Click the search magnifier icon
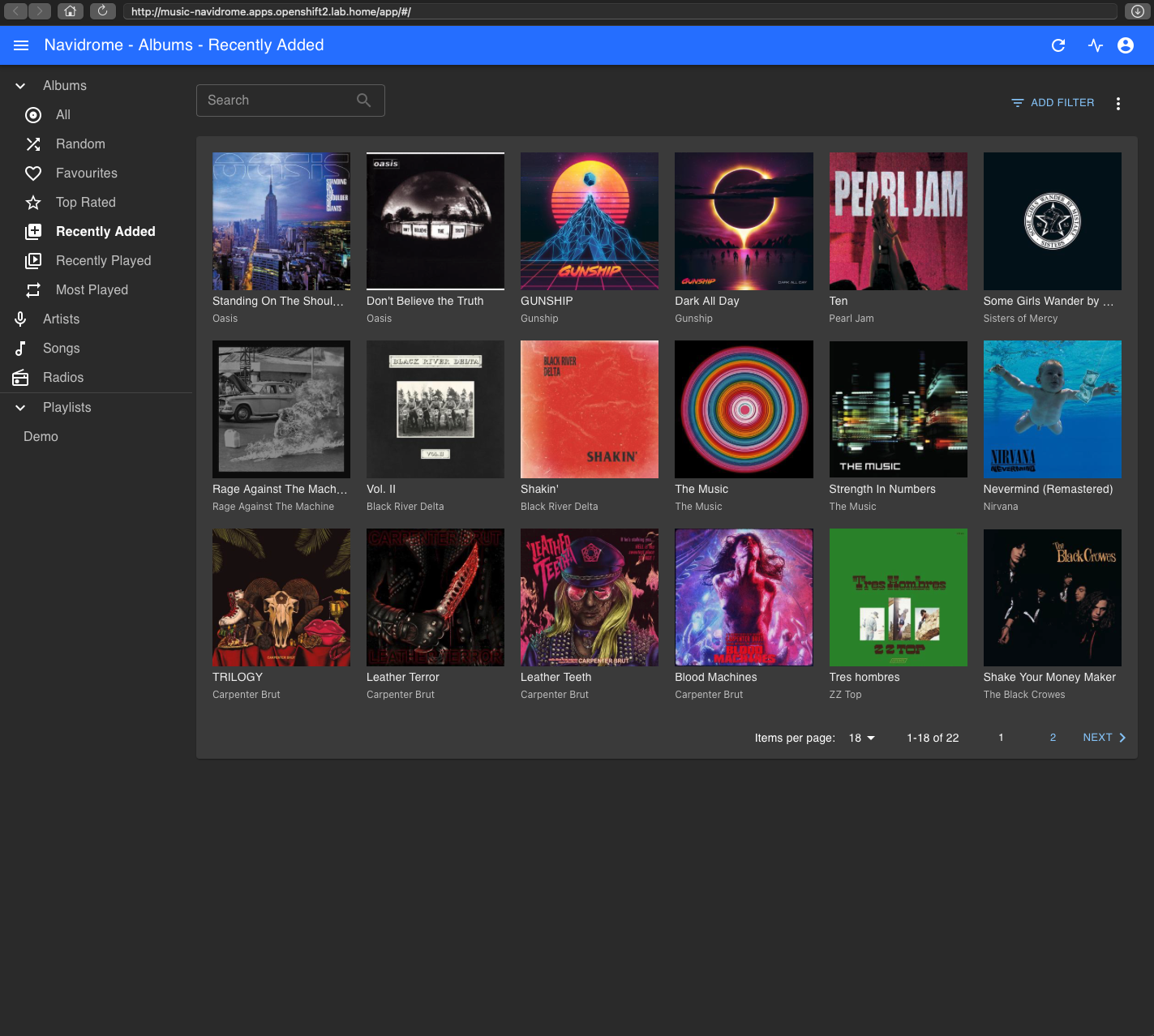 point(364,101)
